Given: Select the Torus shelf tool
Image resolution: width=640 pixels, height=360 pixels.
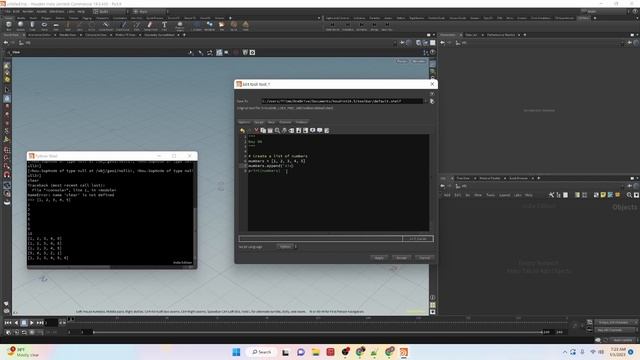Looking at the screenshot, I should coord(44,26).
